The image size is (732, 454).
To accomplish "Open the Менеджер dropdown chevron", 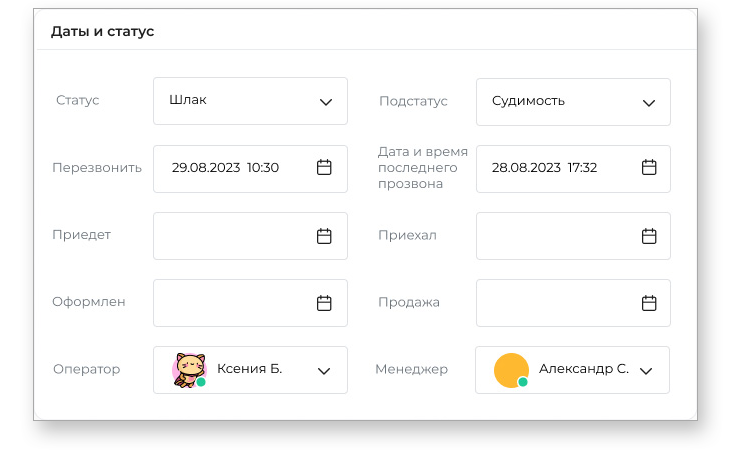I will tap(646, 371).
